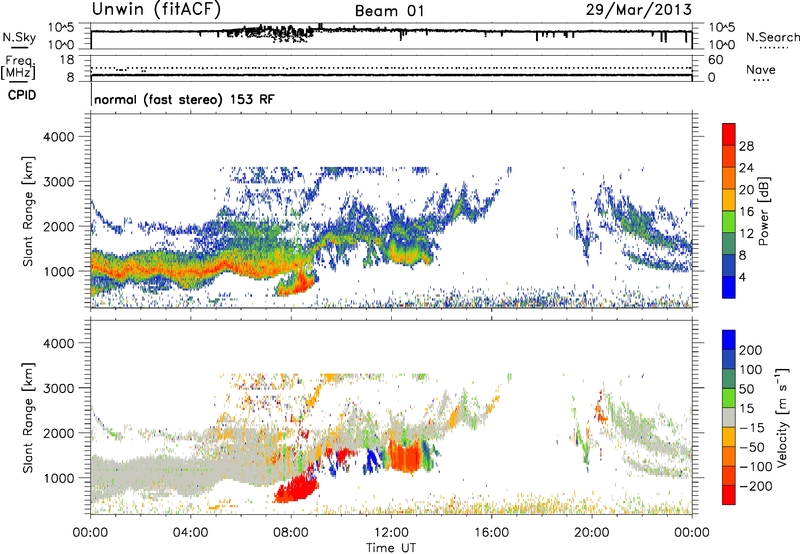Viewport: 800px width, 554px height.
Task: Pick the red bottom velocity colorbar segment
Action: point(729,495)
